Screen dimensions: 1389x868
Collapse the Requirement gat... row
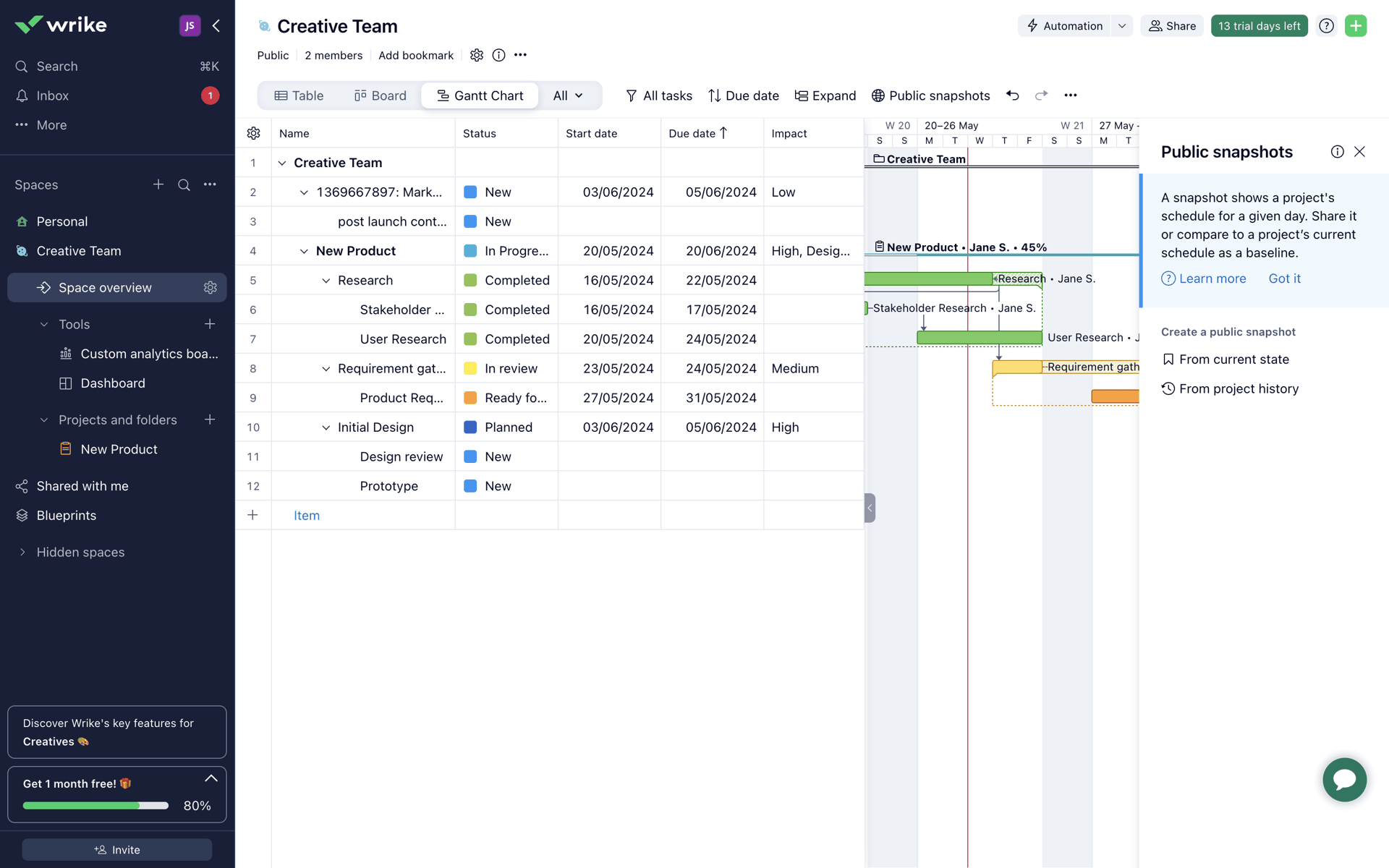click(x=326, y=369)
